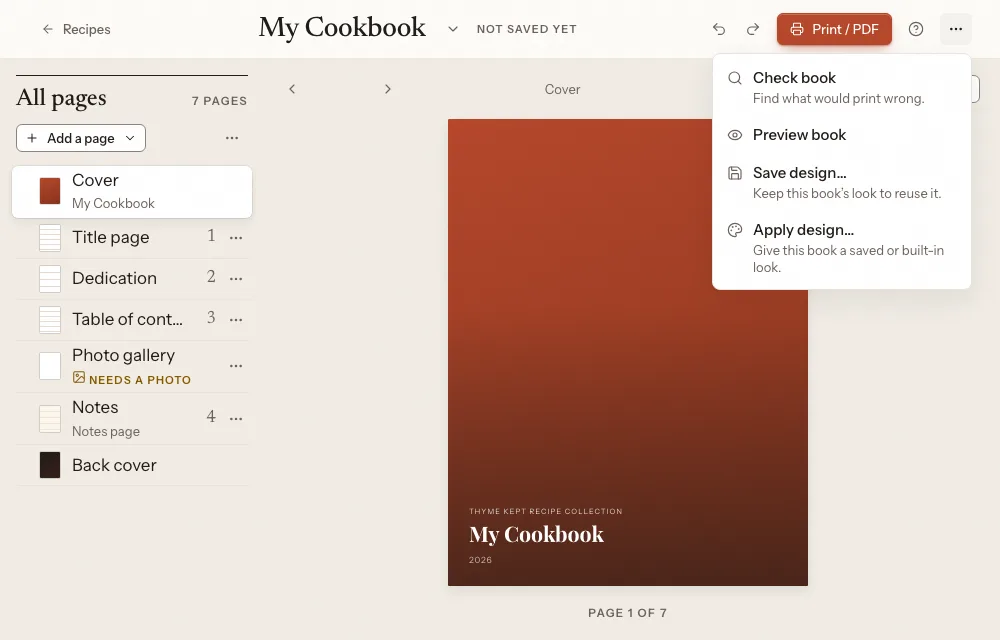This screenshot has width=1000, height=640.
Task: Select the Back cover page row
Action: point(132,465)
